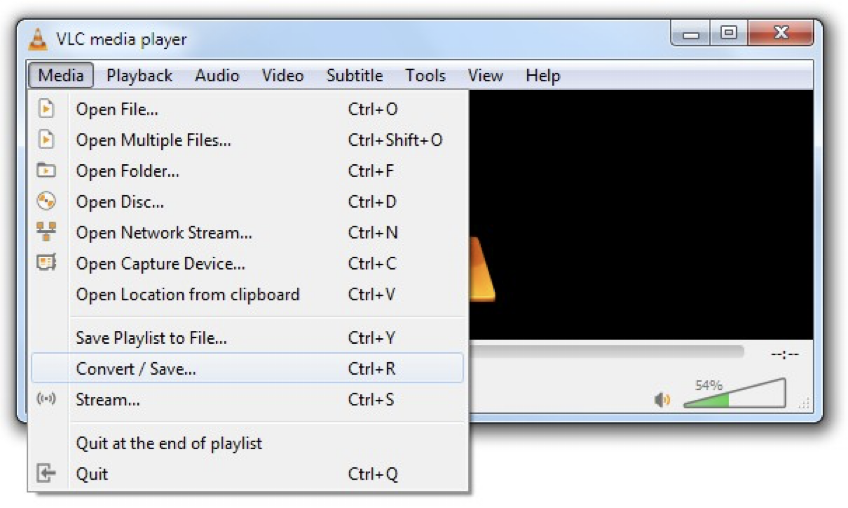This screenshot has width=848, height=508.
Task: Open the Tools menu
Action: tap(426, 75)
